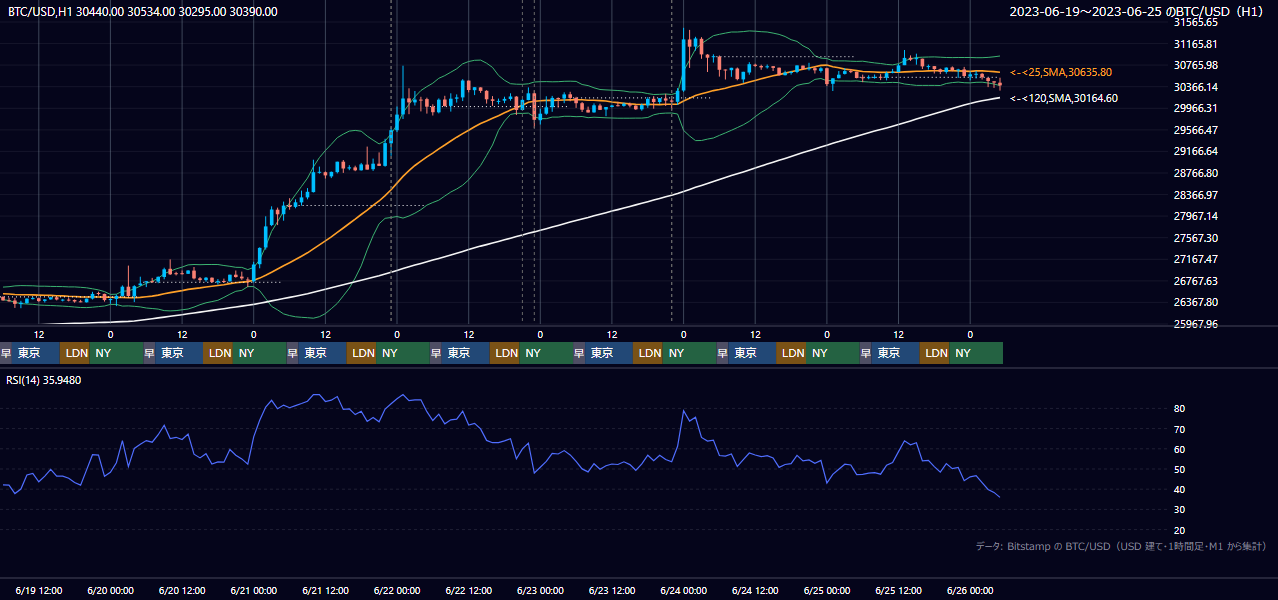Click the 6/25 00:00 date label
1278x600 pixels.
[x=826, y=590]
